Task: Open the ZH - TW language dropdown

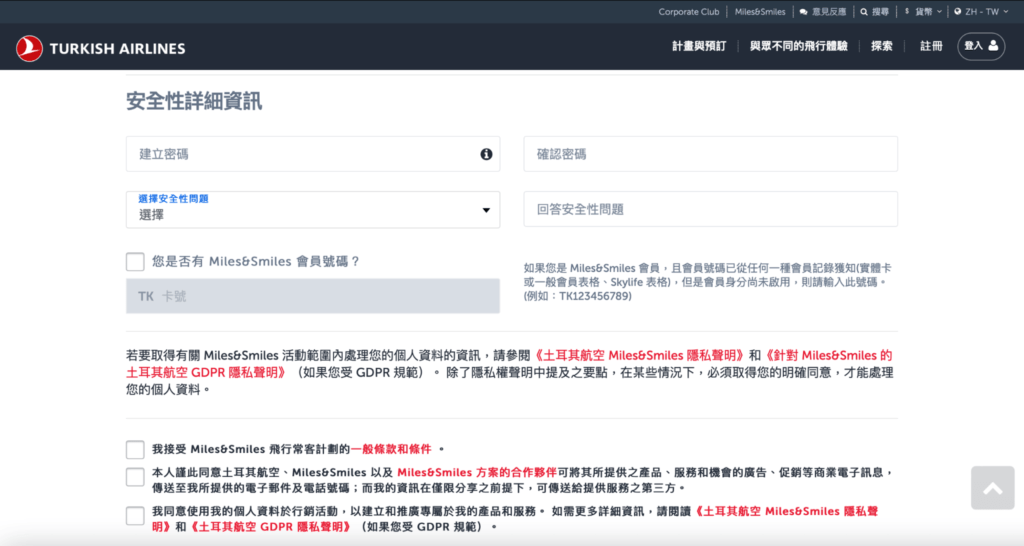Action: pyautogui.click(x=982, y=12)
